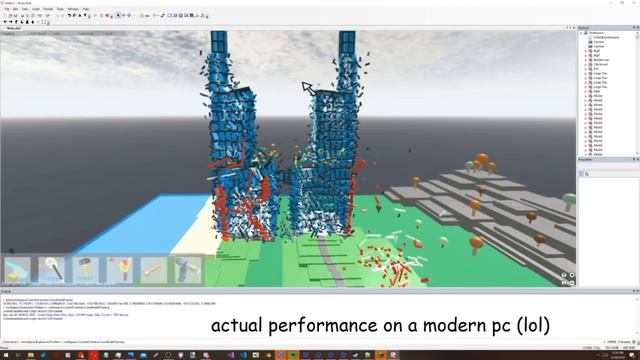Select Workspace in the Explorer tree
The height and width of the screenshot is (360, 640).
point(596,33)
